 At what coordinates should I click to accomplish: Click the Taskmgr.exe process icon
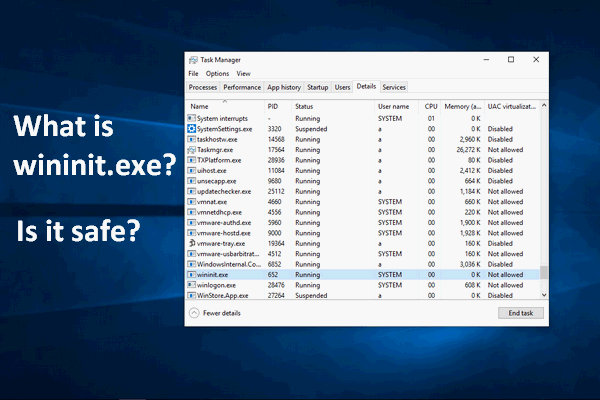click(x=191, y=150)
